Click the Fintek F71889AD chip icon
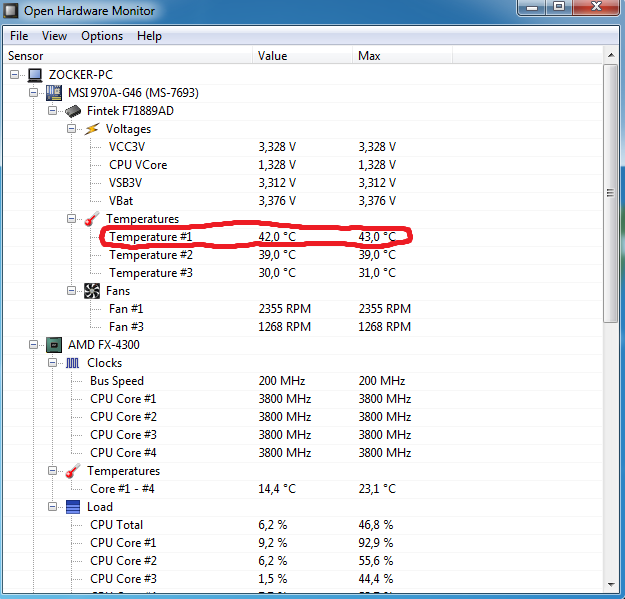Viewport: 625px width, 599px height. (73, 111)
